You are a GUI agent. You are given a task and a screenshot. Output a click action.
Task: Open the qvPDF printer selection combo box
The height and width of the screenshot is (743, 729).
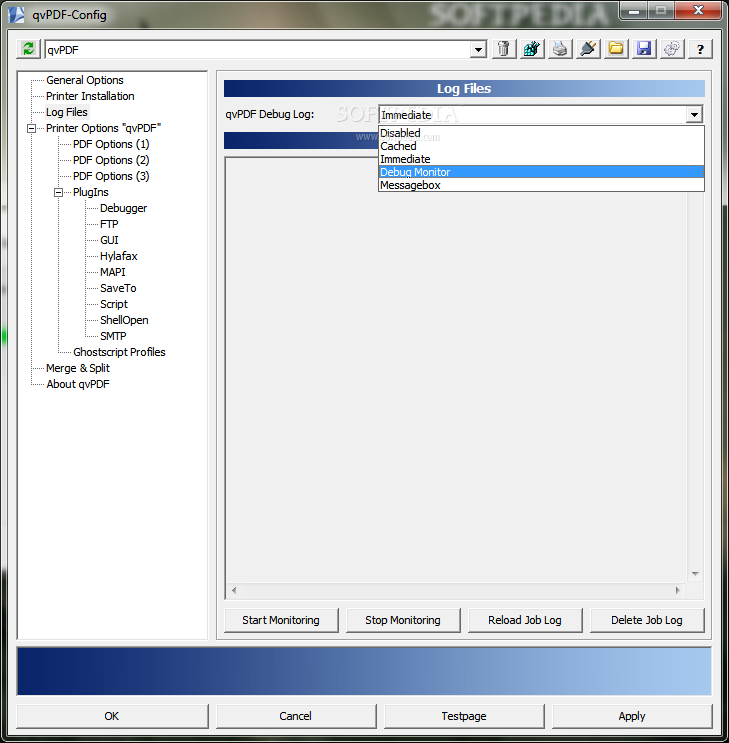tap(266, 49)
